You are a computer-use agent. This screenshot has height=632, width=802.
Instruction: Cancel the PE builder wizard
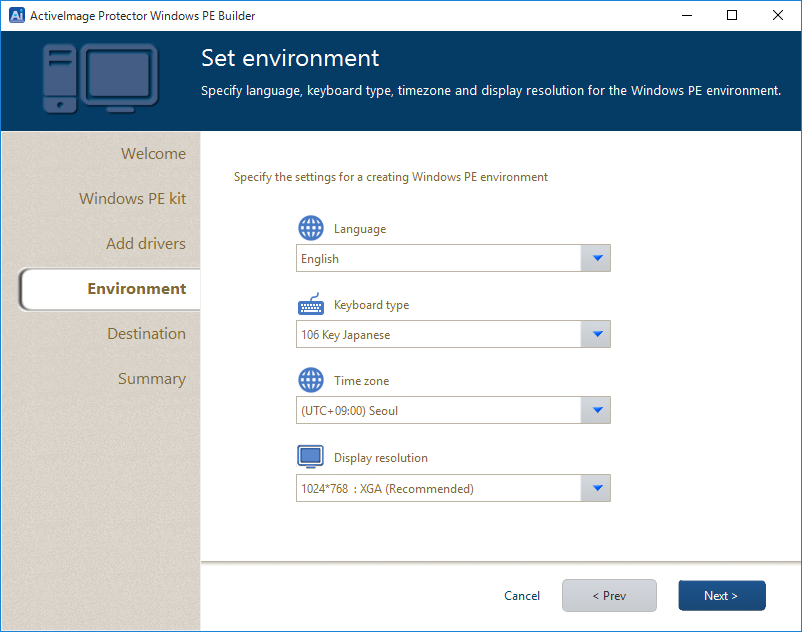point(522,596)
